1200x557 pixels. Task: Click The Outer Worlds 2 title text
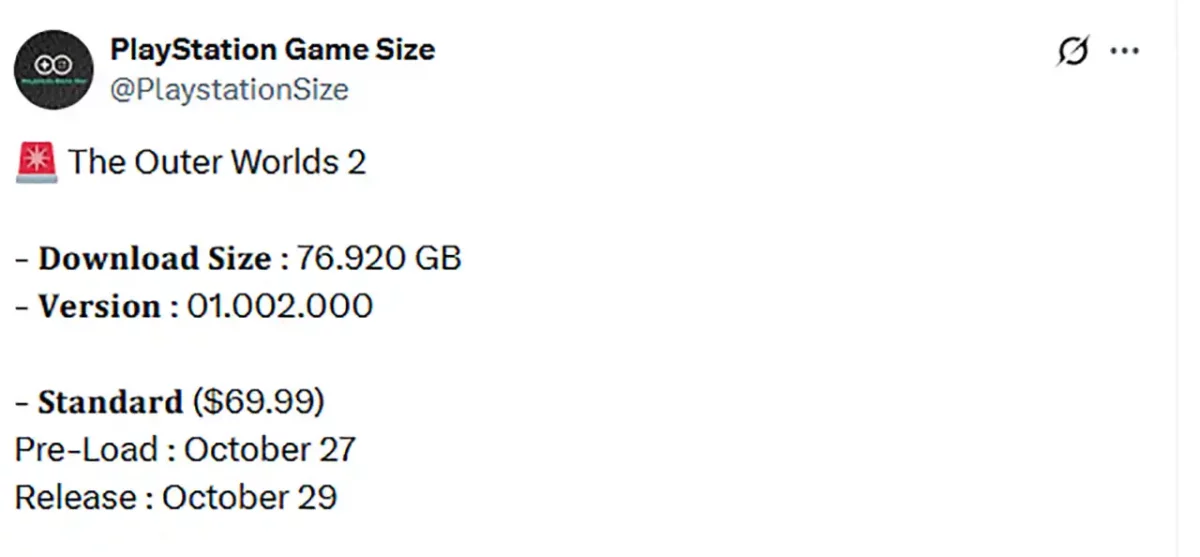click(x=218, y=162)
